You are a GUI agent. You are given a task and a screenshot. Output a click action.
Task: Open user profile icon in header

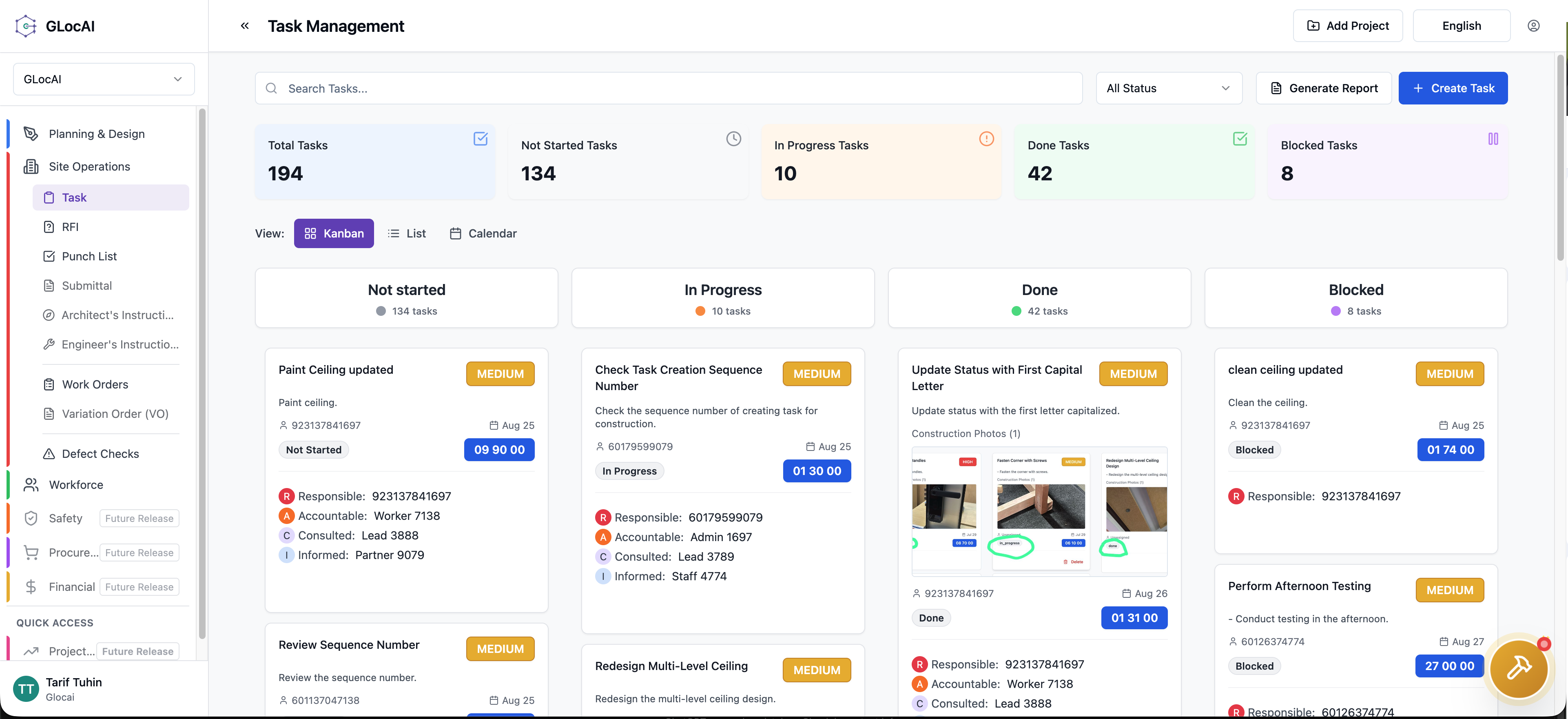pos(1533,26)
